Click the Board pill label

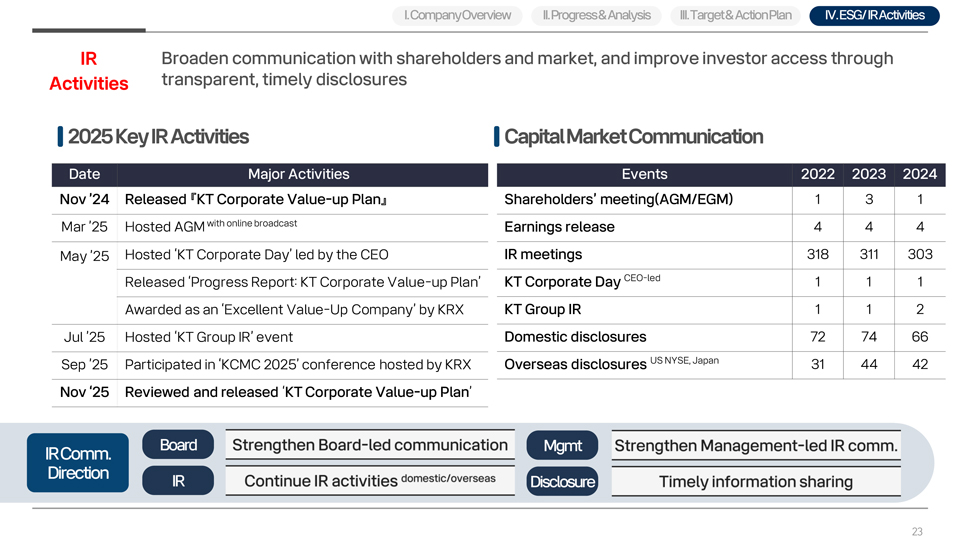point(178,445)
